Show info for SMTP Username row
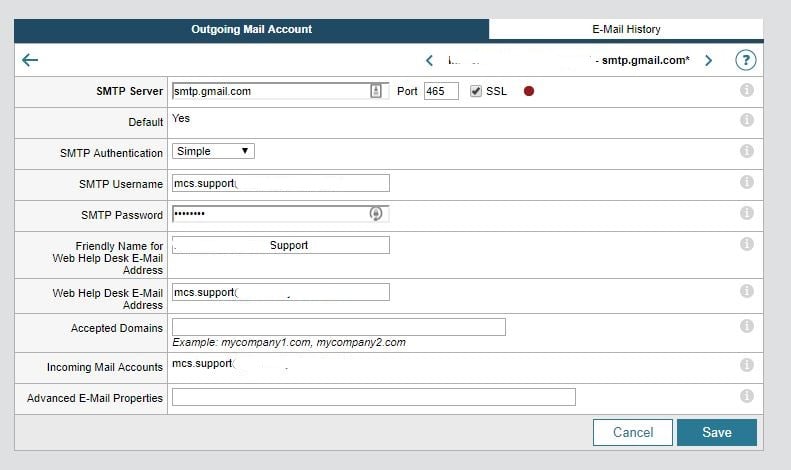Viewport: 791px width, 470px height. [x=747, y=182]
